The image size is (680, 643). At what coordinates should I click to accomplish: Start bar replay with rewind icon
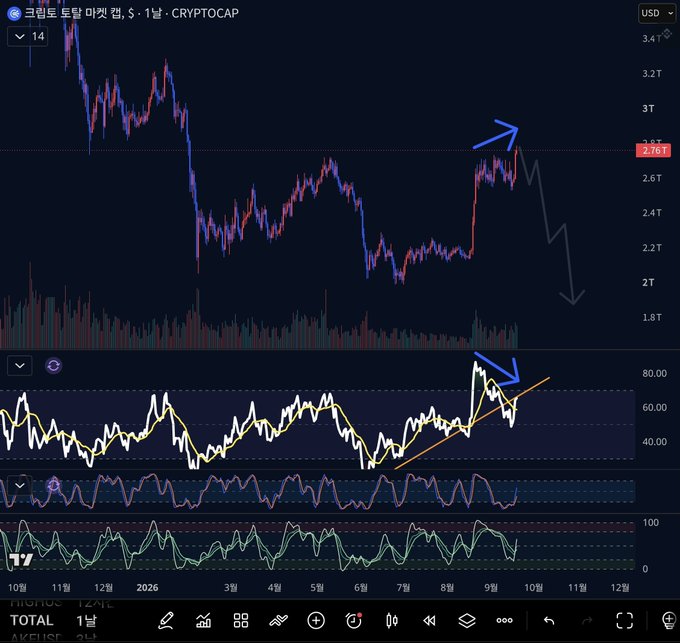click(429, 621)
